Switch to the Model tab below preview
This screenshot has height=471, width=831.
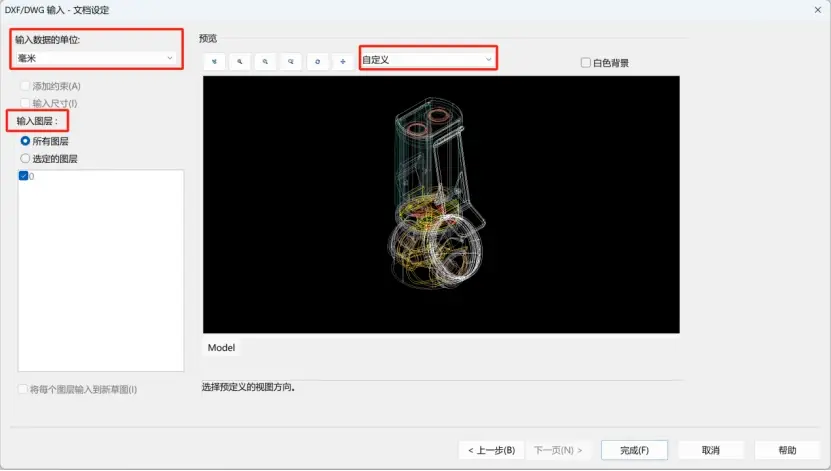pyautogui.click(x=221, y=348)
